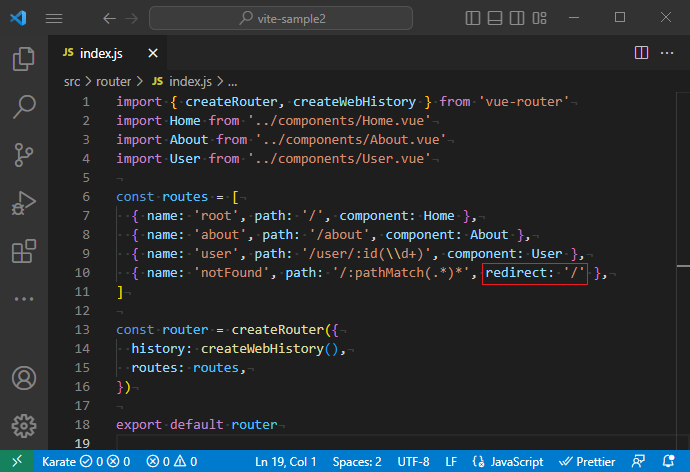Click '/user/:id(\\d+)' path string
This screenshot has height=472, width=690.
point(370,254)
